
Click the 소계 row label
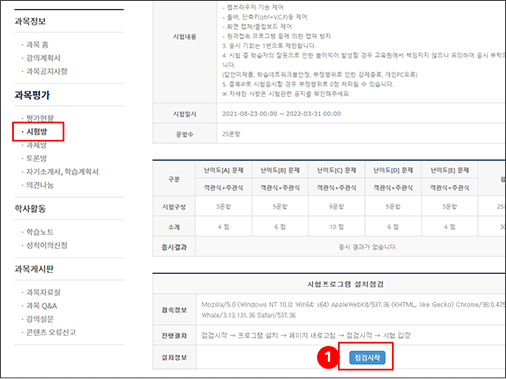point(174,227)
